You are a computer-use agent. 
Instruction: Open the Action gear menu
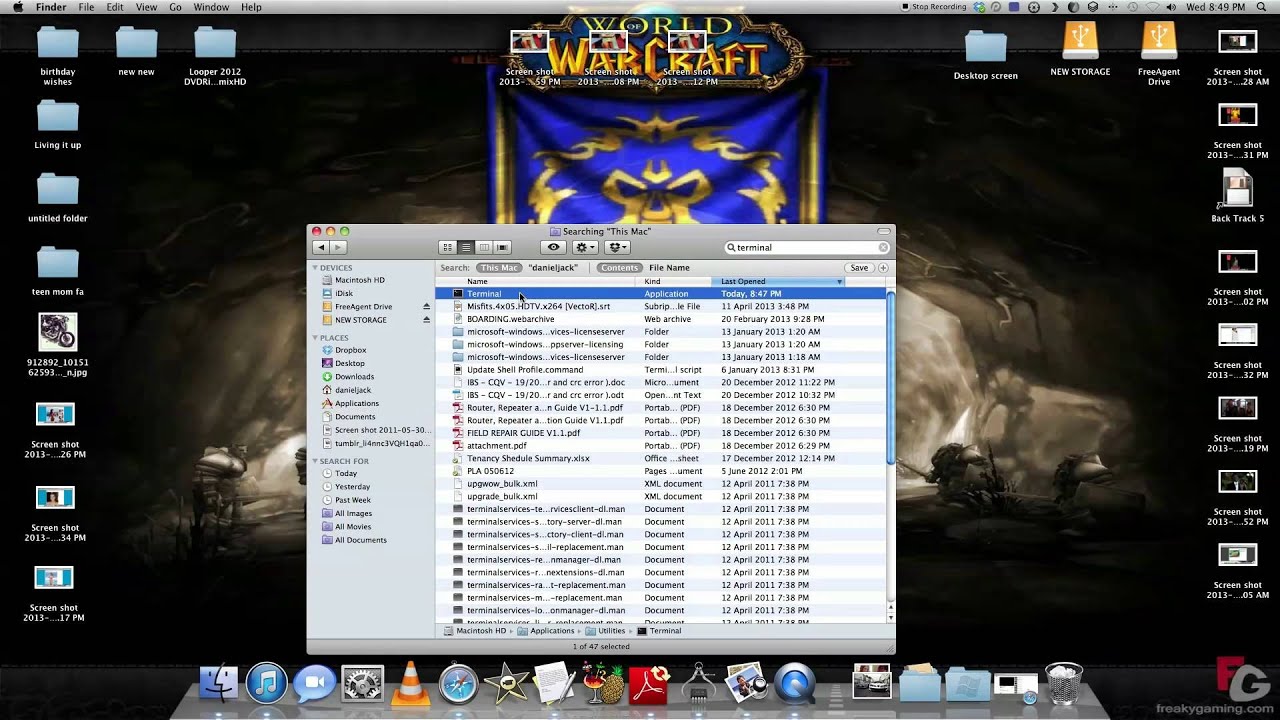coord(585,247)
